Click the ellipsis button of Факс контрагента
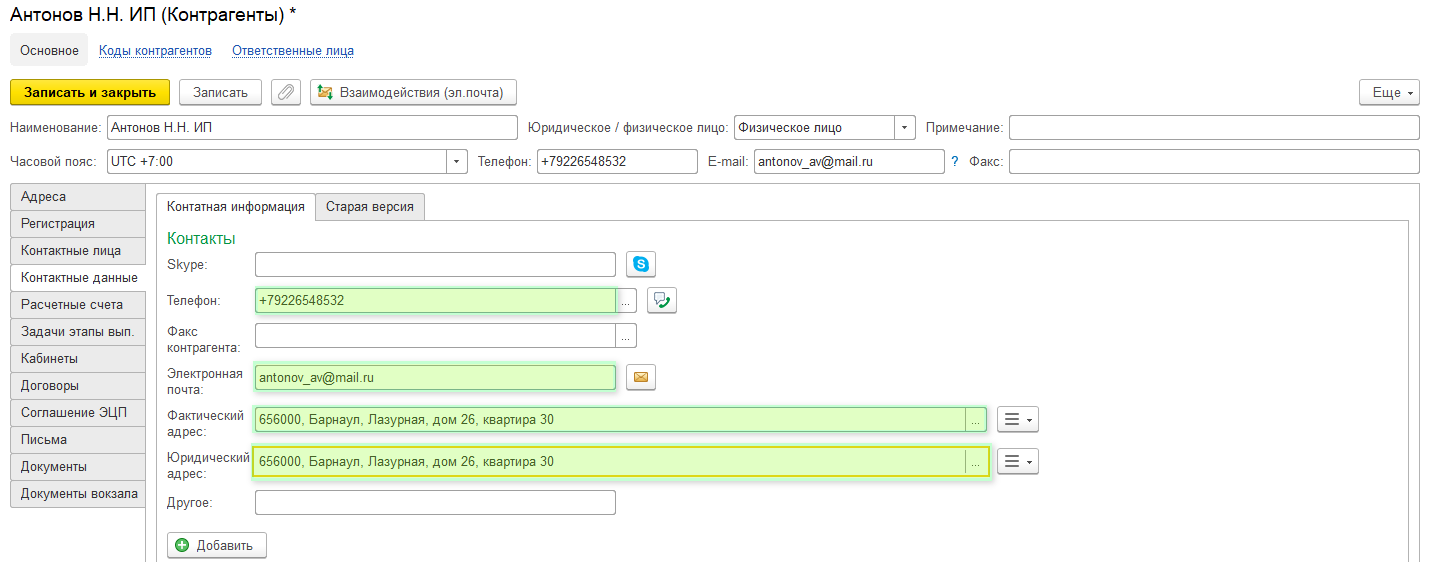 pos(626,335)
